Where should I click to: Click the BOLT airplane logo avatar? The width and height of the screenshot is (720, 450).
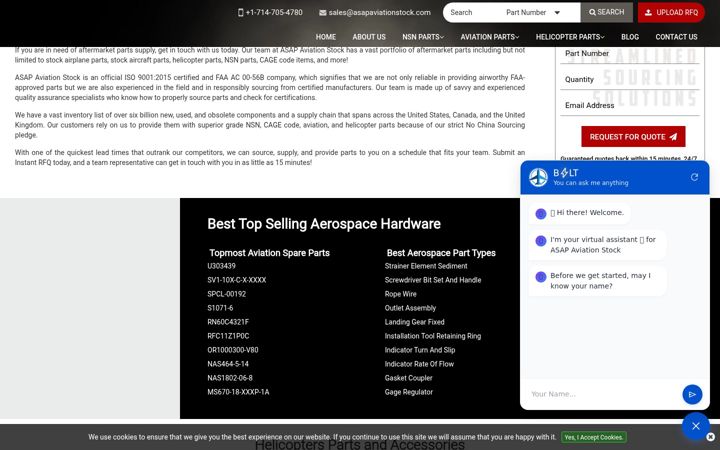(538, 177)
